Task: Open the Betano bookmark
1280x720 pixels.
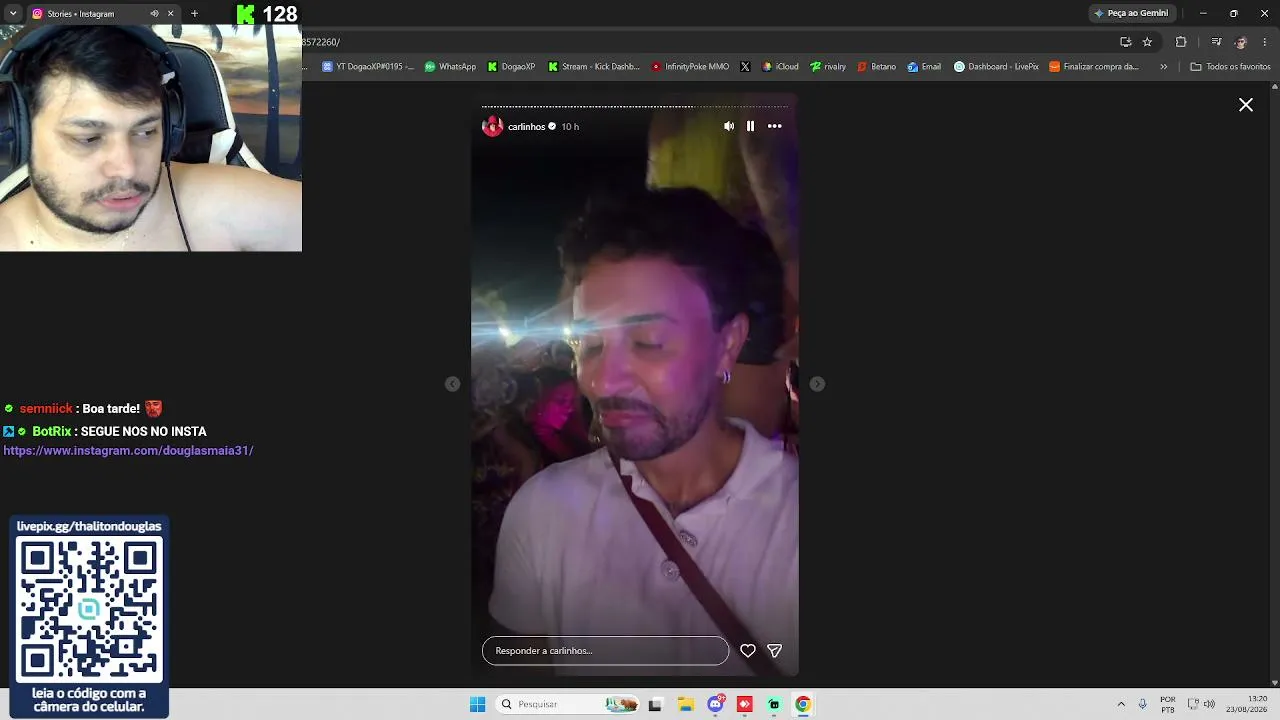Action: (877, 67)
